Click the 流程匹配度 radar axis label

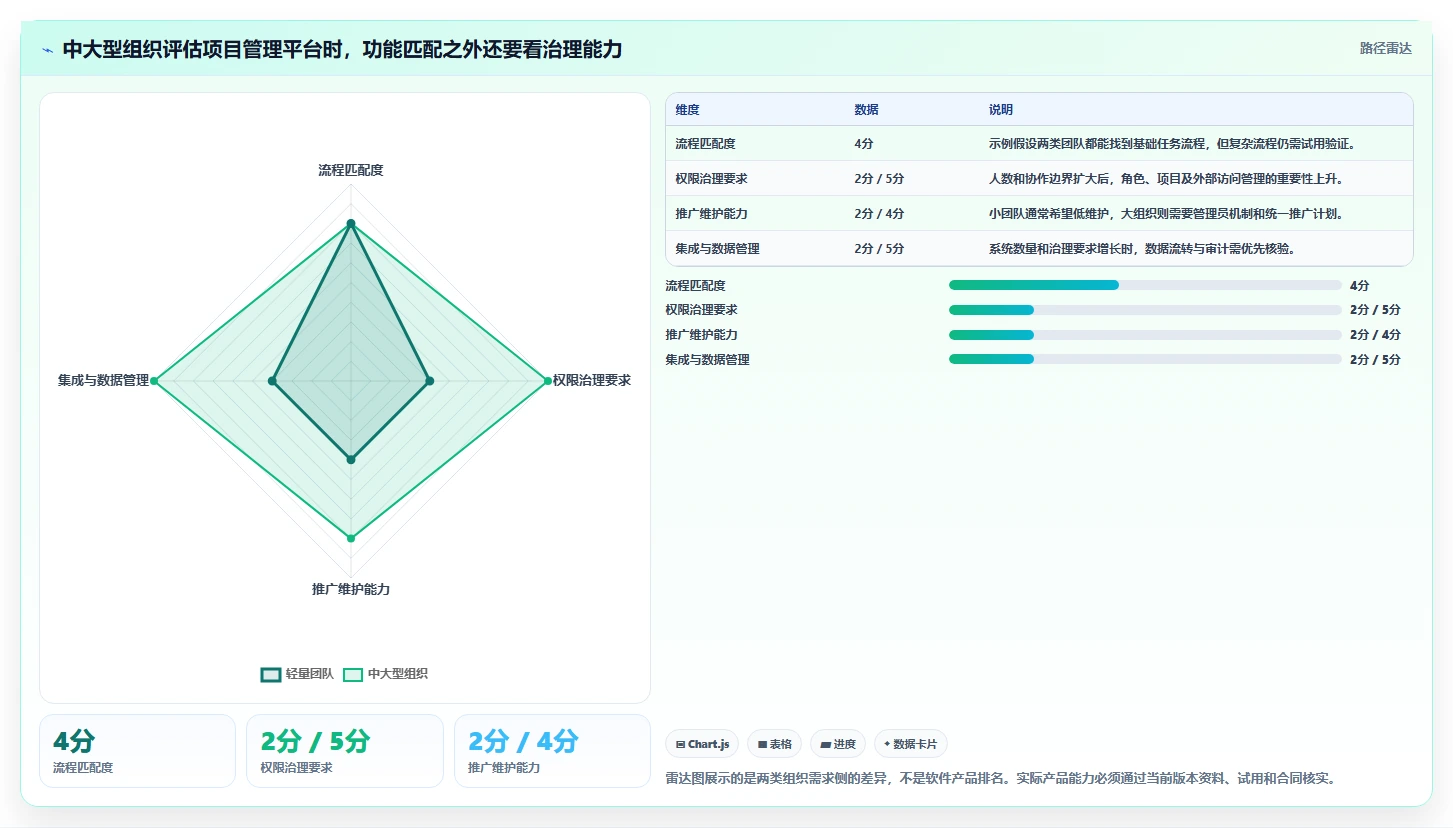click(351, 170)
